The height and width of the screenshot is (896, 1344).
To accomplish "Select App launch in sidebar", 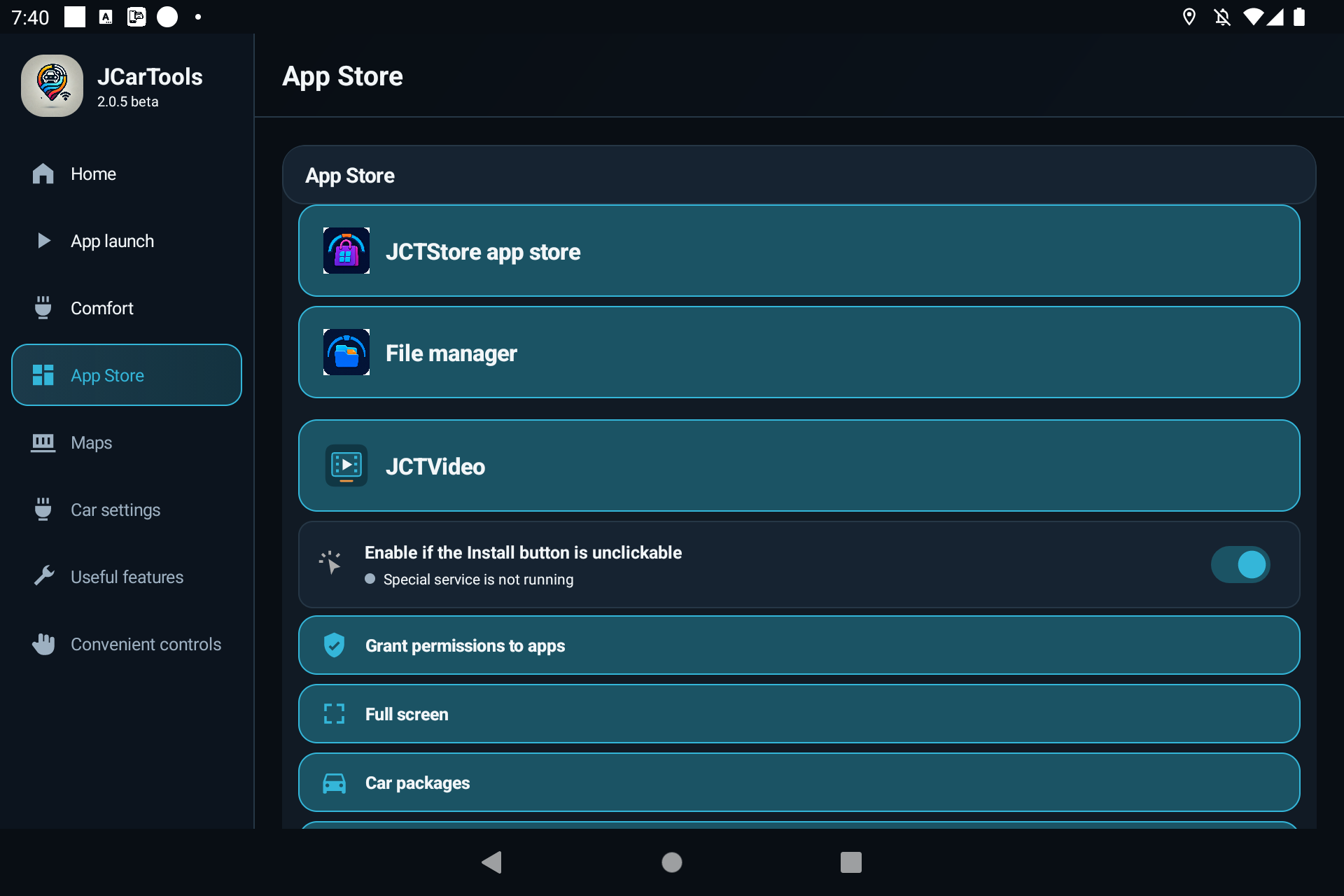I will click(127, 241).
